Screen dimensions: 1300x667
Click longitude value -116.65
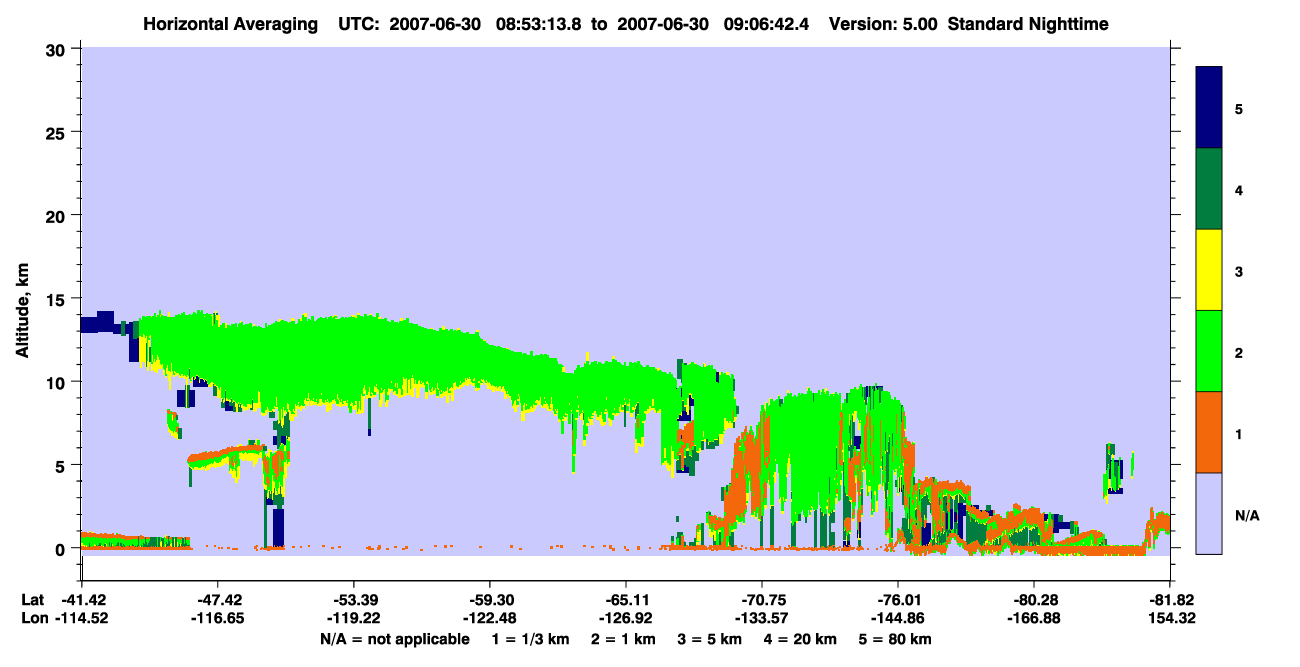click(x=217, y=618)
